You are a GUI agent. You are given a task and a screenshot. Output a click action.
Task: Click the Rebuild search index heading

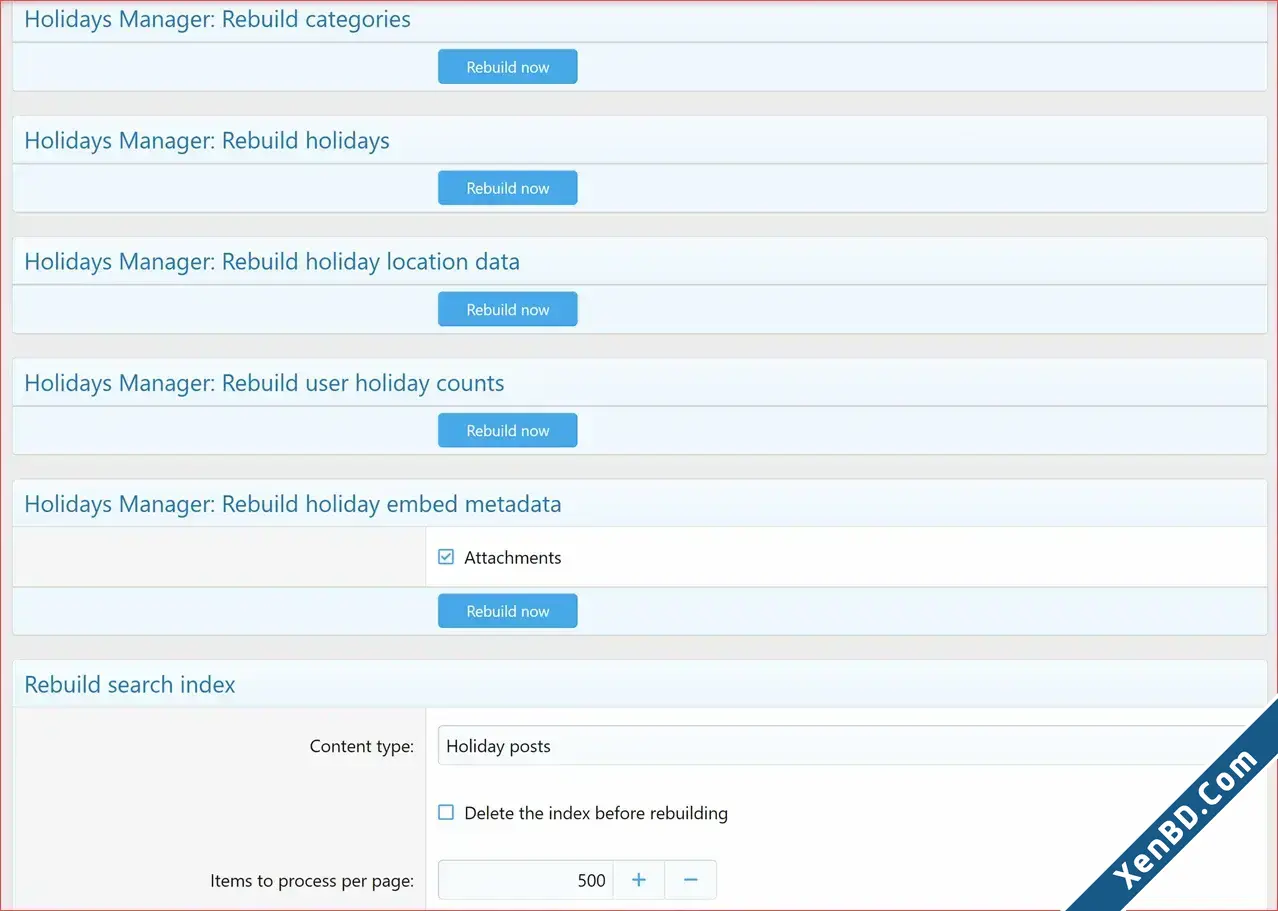130,685
